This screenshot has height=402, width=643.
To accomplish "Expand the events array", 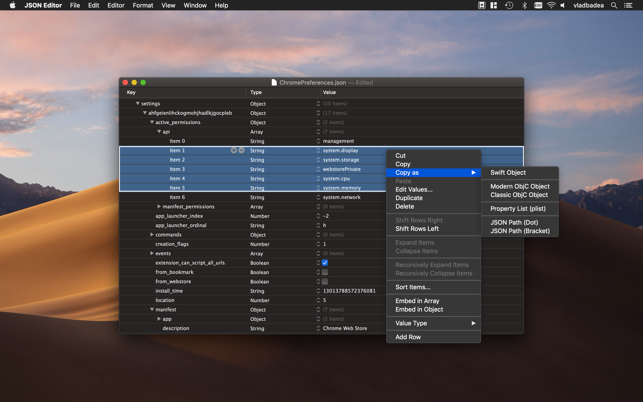I will point(152,254).
